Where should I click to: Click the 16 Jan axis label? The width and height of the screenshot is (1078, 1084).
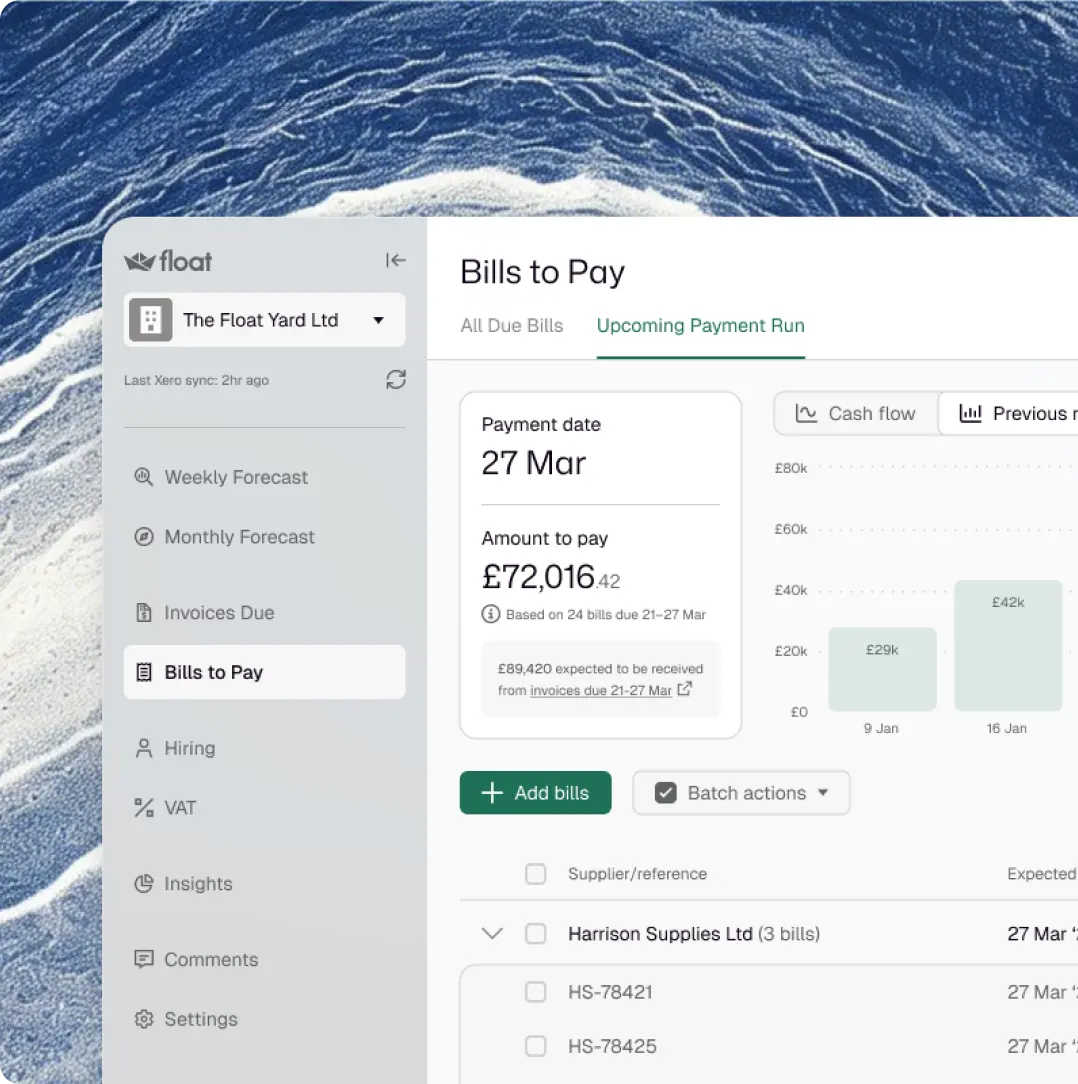(x=1007, y=728)
